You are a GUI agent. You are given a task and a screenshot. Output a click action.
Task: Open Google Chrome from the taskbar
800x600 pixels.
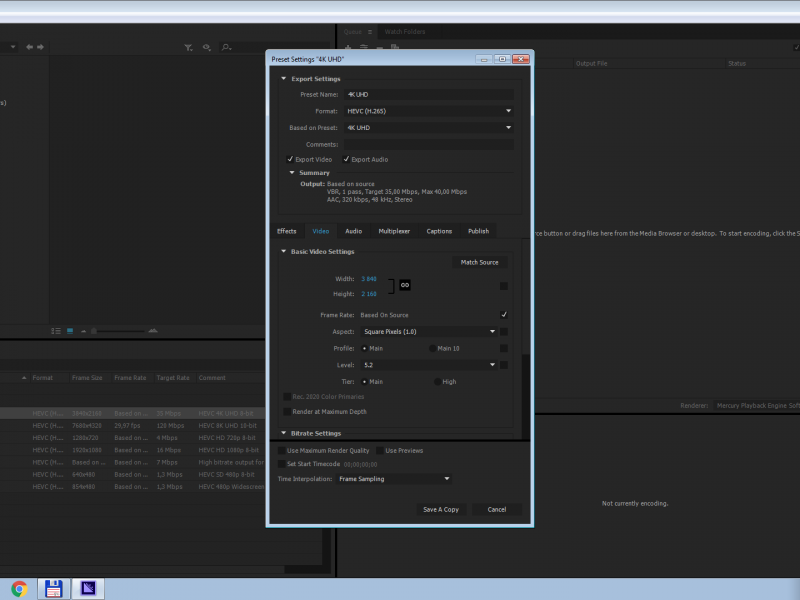tap(19, 589)
